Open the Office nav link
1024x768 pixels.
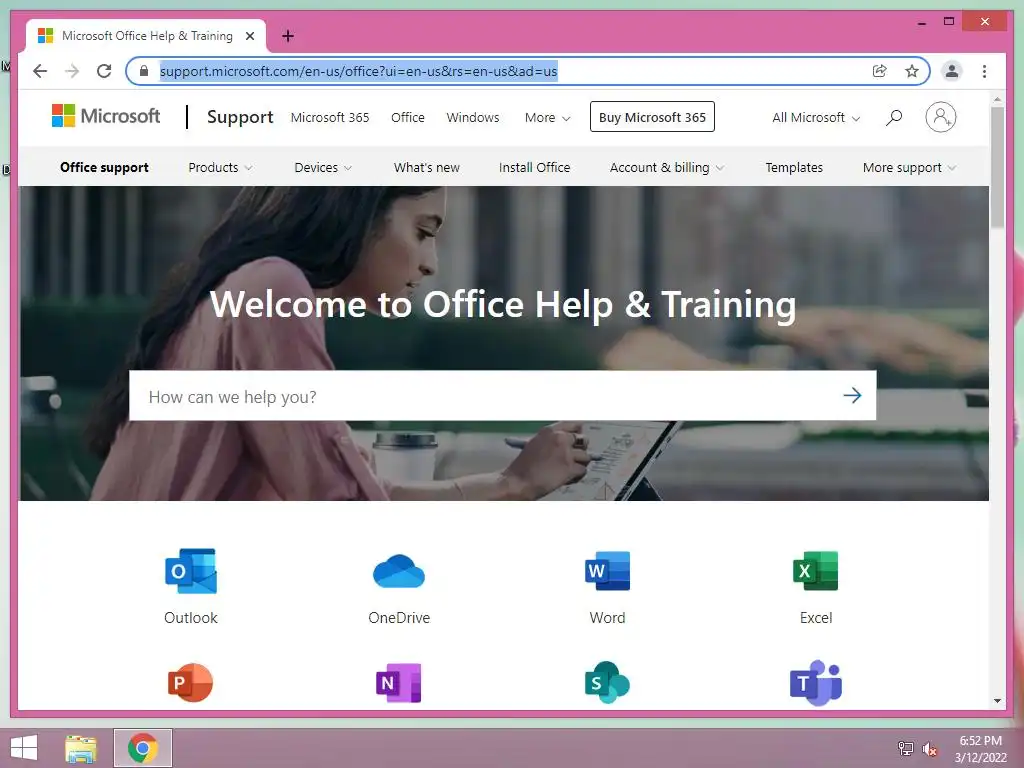pos(408,118)
